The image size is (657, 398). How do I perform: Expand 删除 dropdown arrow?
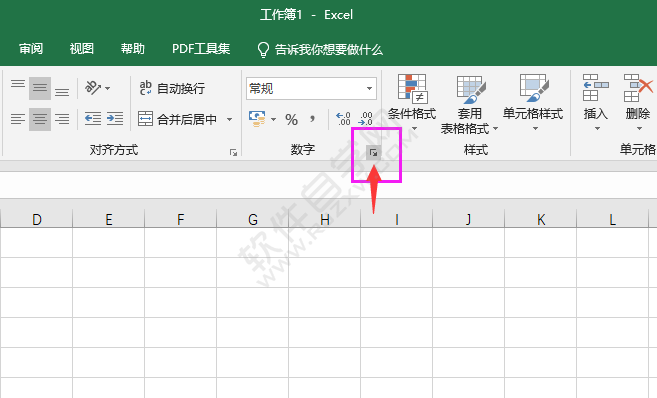(639, 128)
